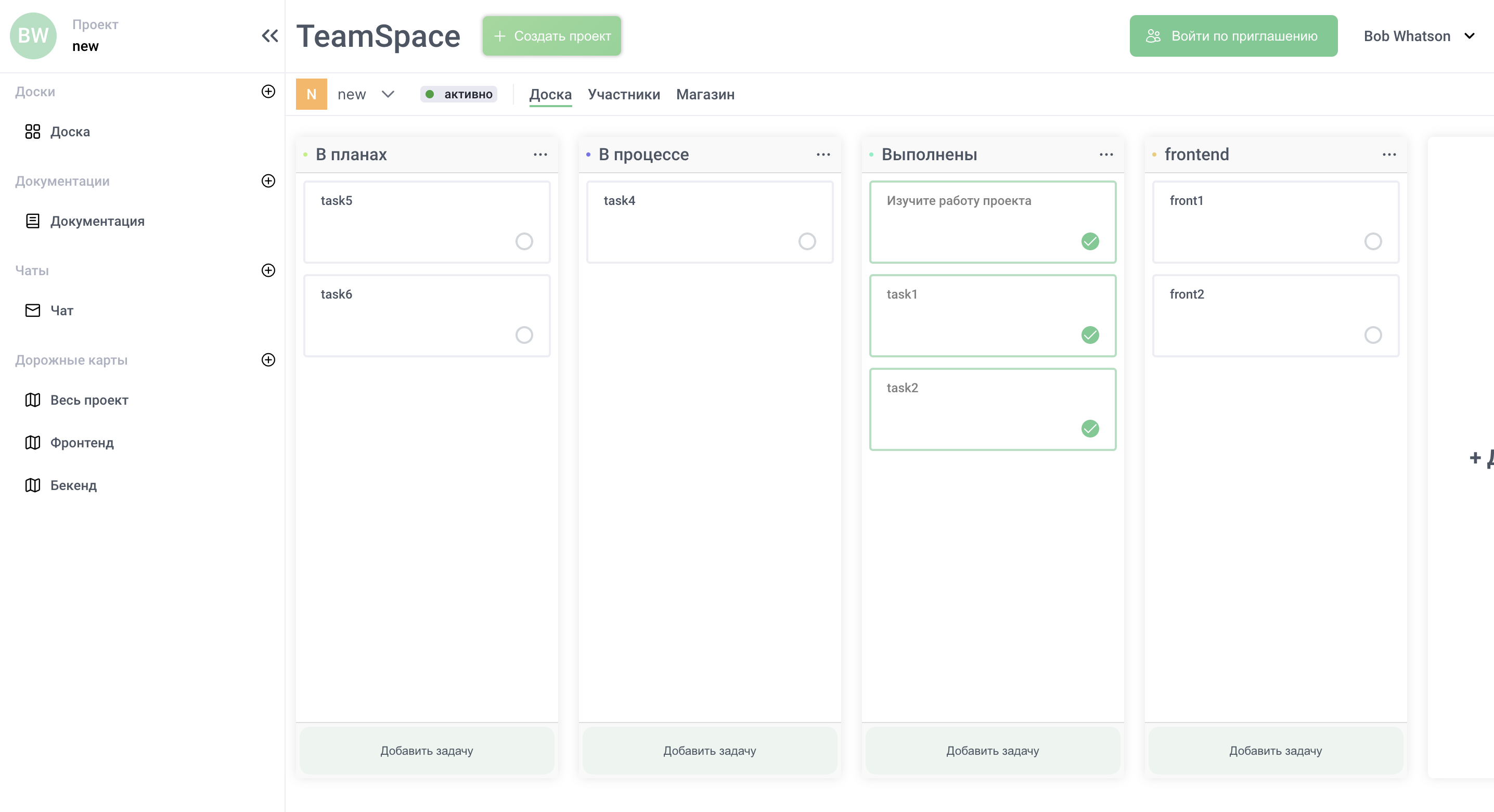This screenshot has height=812, width=1494.
Task: Switch to the Участники tab
Action: (x=624, y=95)
